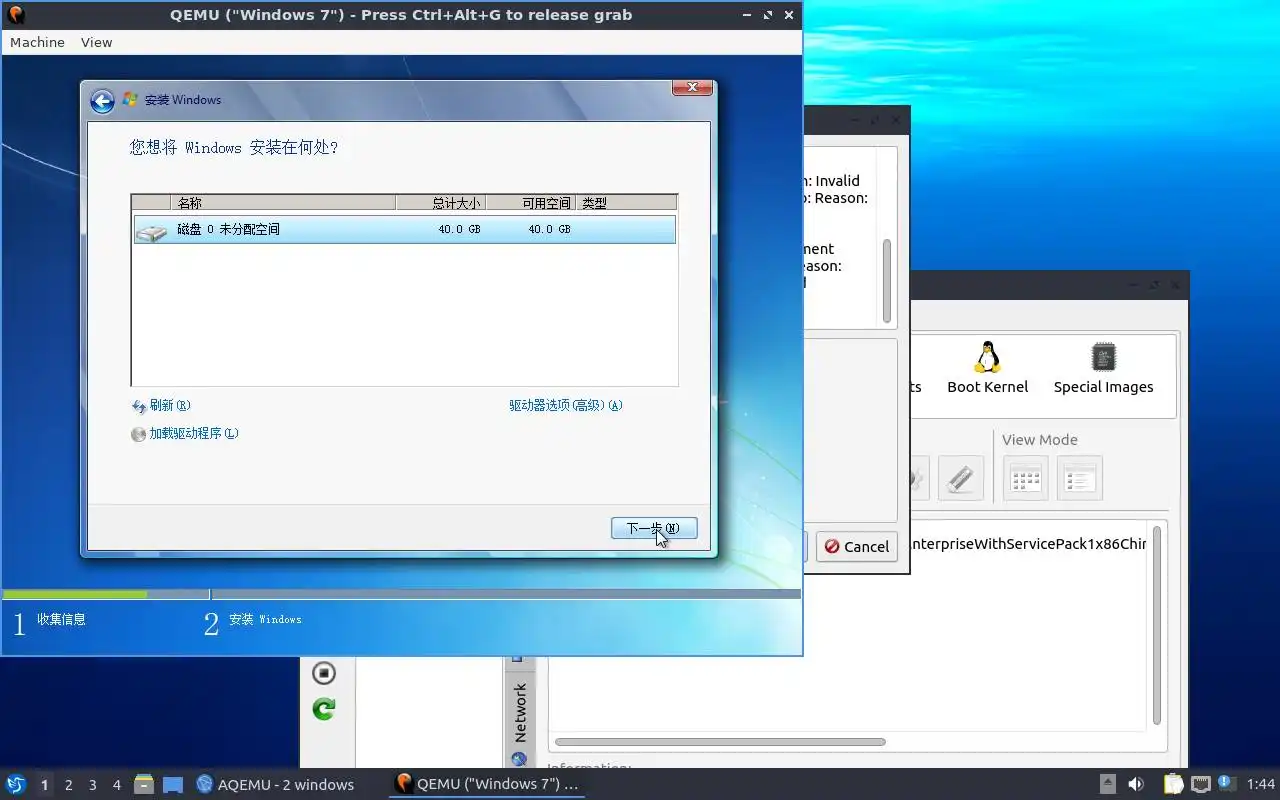Click the pencil edit icon in AQEMU

pos(961,478)
